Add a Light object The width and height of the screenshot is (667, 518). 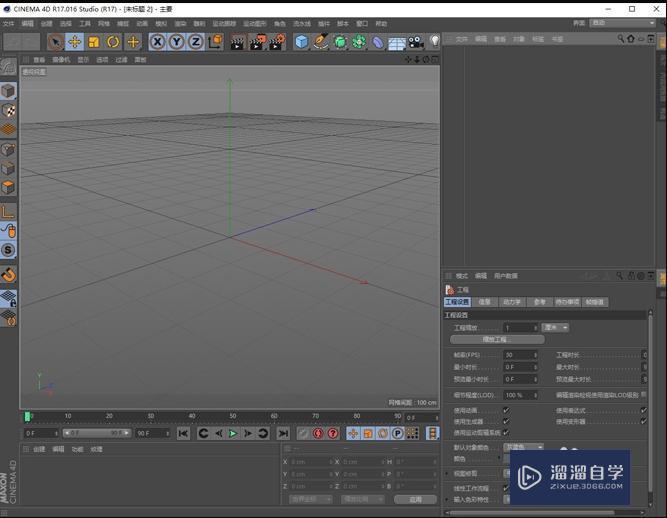435,42
